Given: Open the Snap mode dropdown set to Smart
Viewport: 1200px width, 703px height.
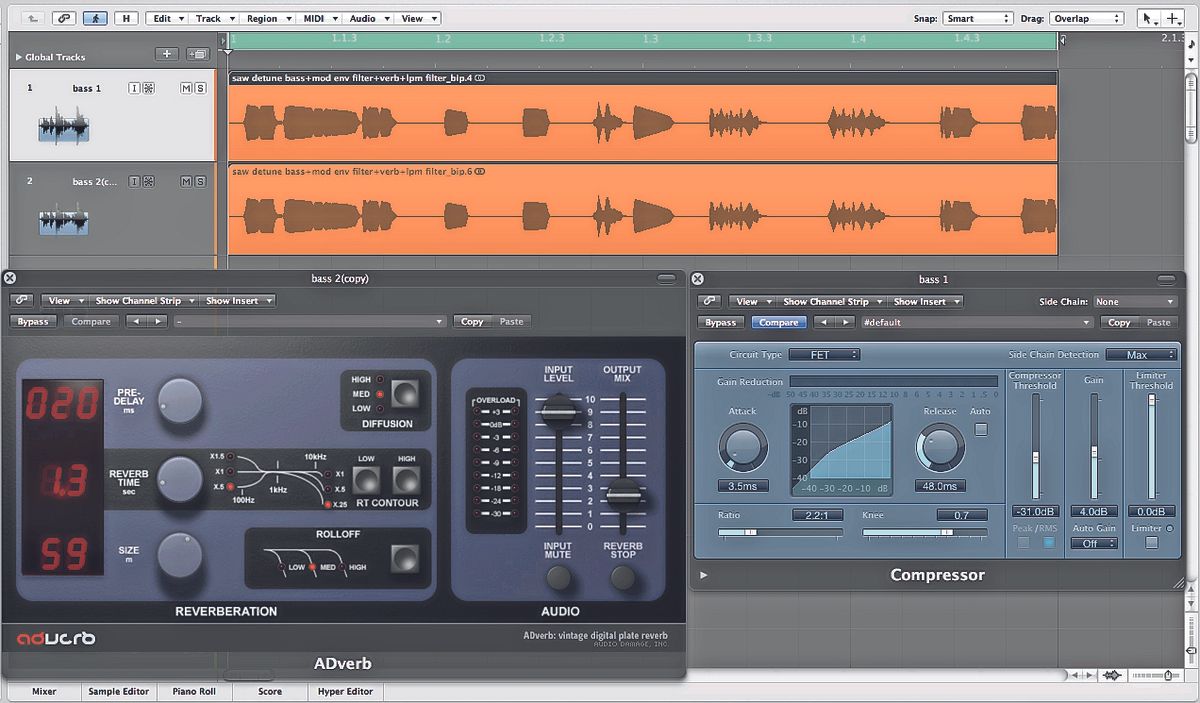Looking at the screenshot, I should click(x=977, y=17).
